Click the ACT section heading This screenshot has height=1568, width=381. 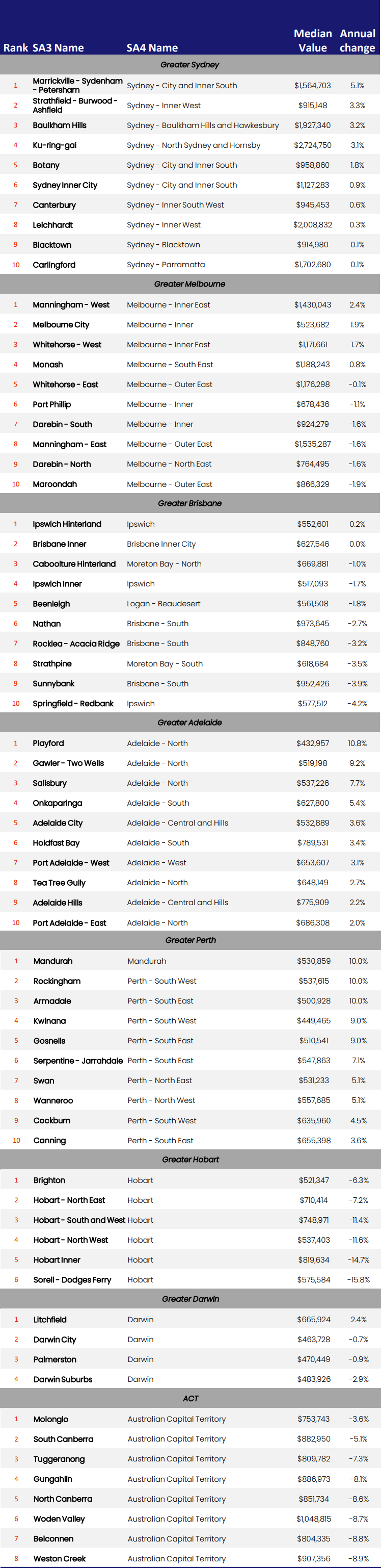190,1398
